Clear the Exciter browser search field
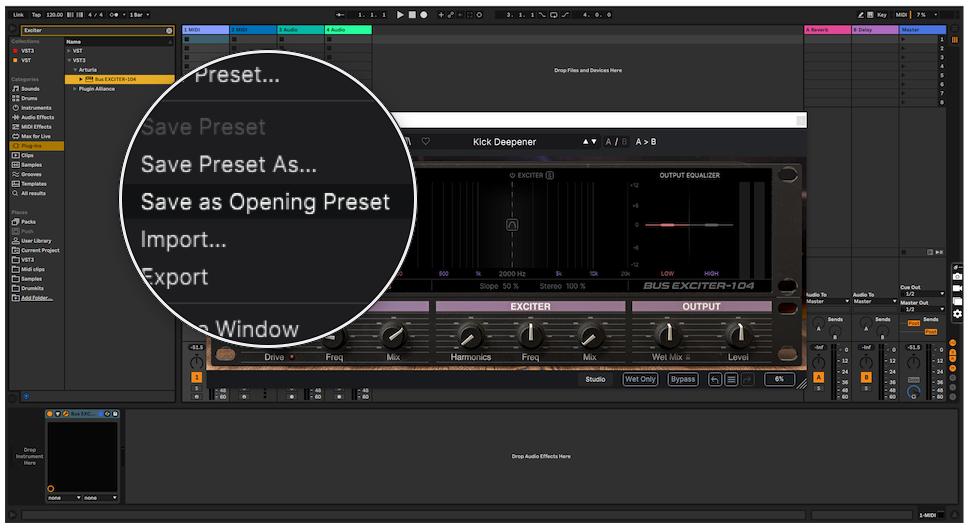 (x=169, y=30)
